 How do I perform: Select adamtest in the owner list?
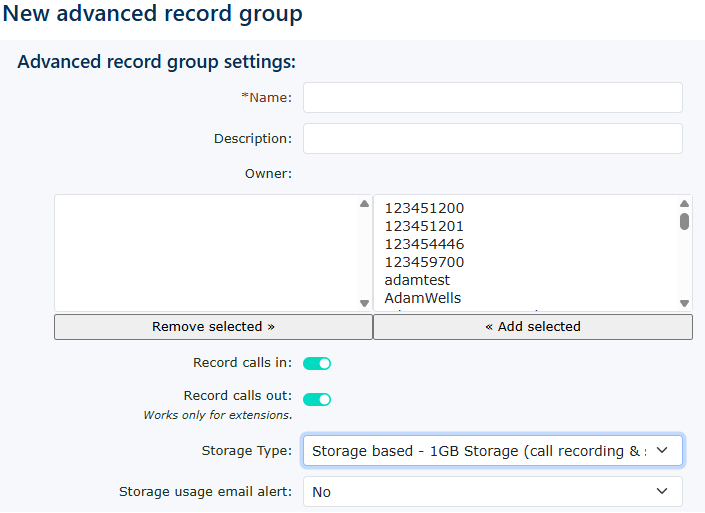(x=417, y=281)
